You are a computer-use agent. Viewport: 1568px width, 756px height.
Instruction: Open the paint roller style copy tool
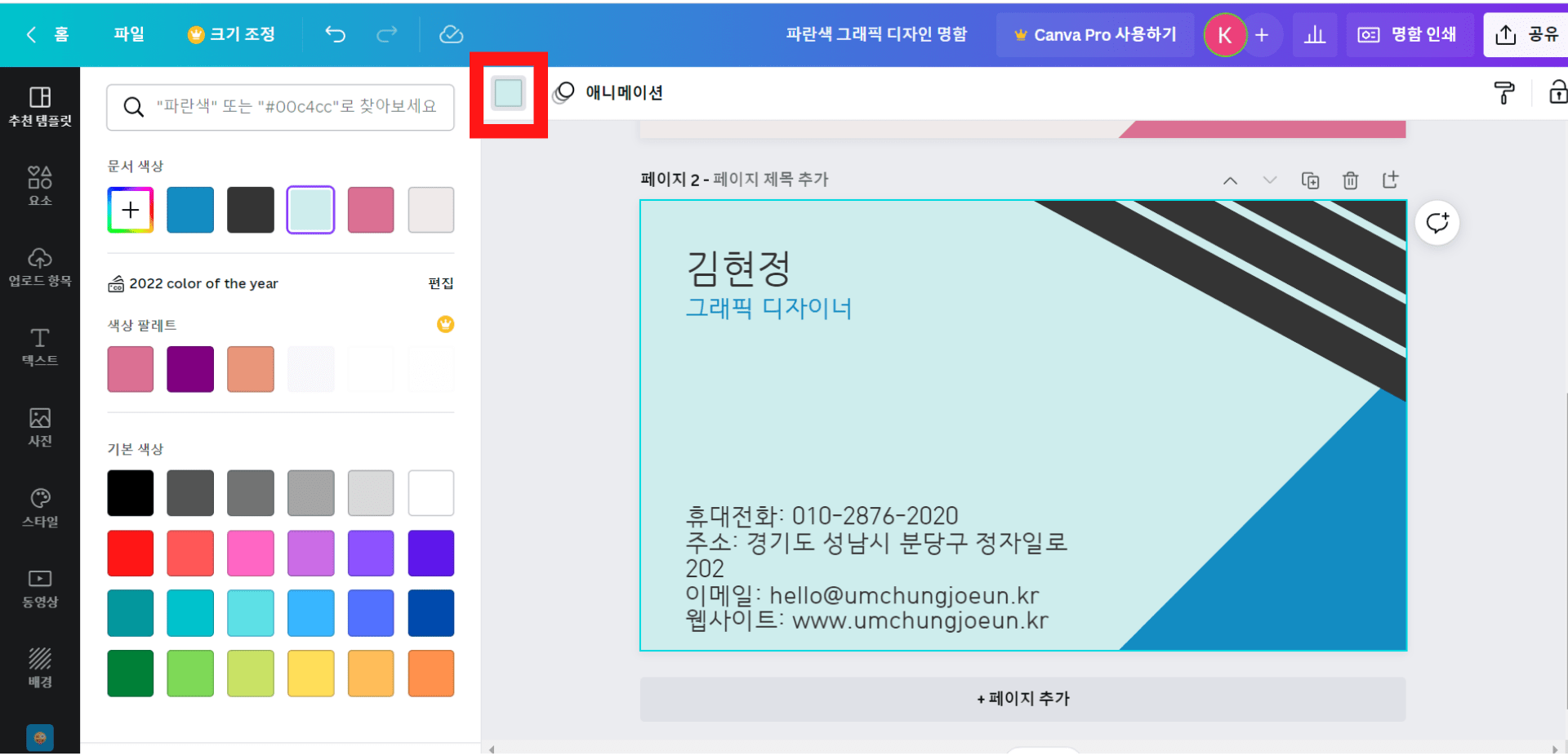1503,93
